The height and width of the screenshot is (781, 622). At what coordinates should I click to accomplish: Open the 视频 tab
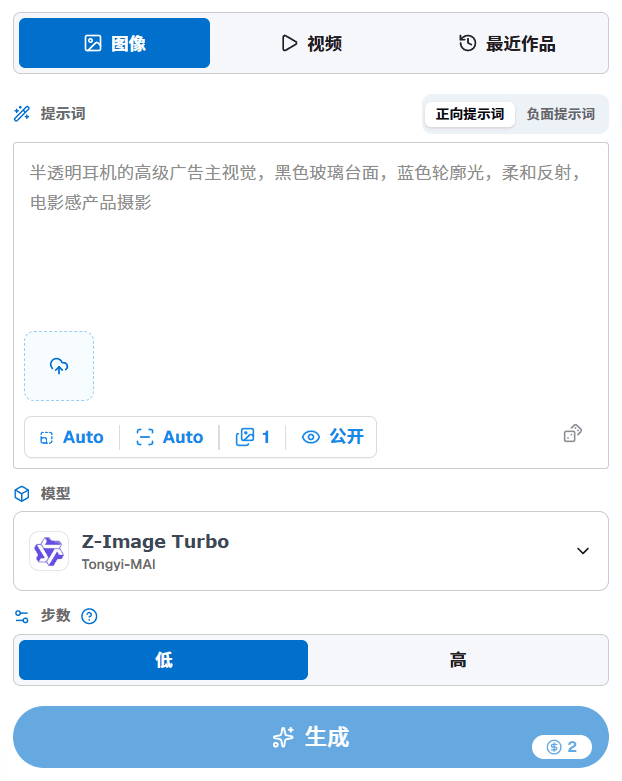(x=311, y=43)
